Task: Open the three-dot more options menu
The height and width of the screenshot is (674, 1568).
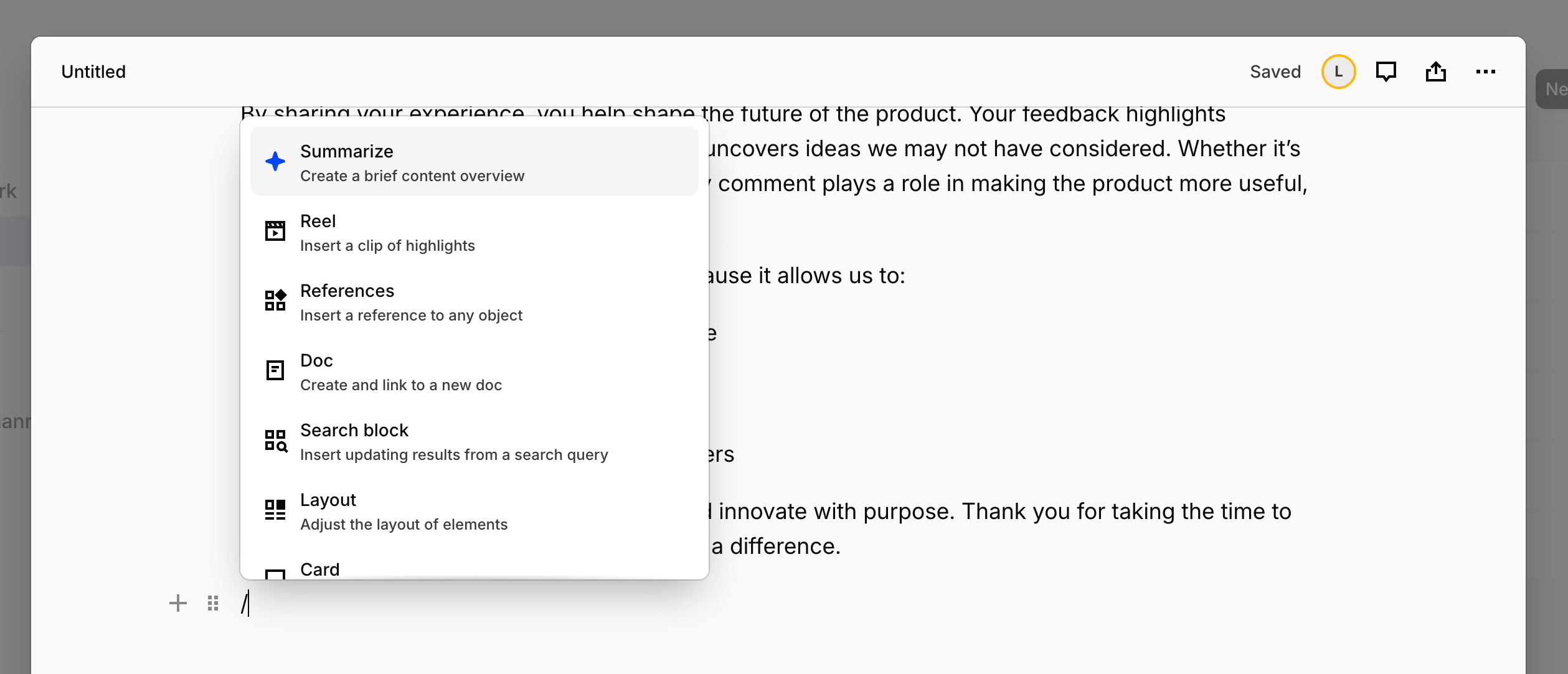Action: click(x=1485, y=72)
